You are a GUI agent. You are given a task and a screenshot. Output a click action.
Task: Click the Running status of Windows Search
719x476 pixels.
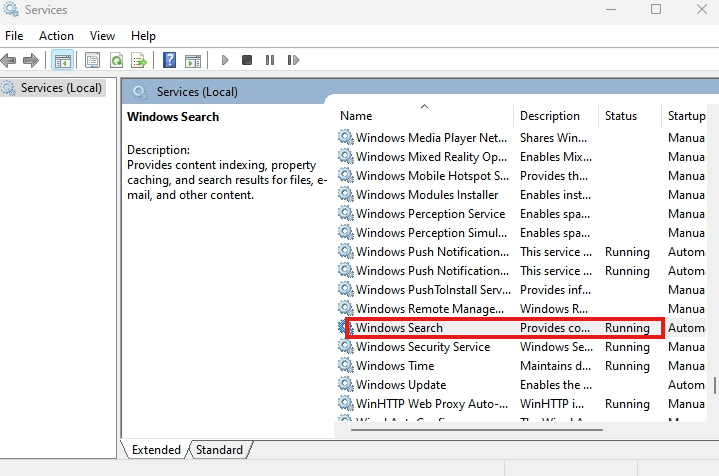click(x=627, y=328)
